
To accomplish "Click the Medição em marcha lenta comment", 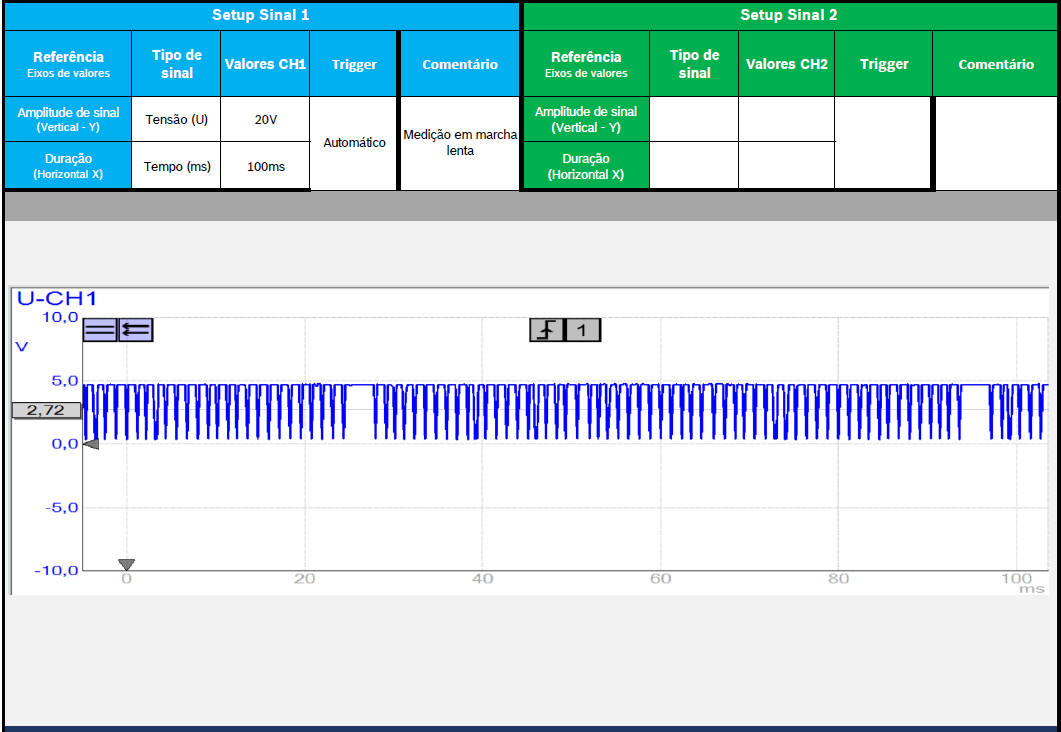I will (459, 143).
